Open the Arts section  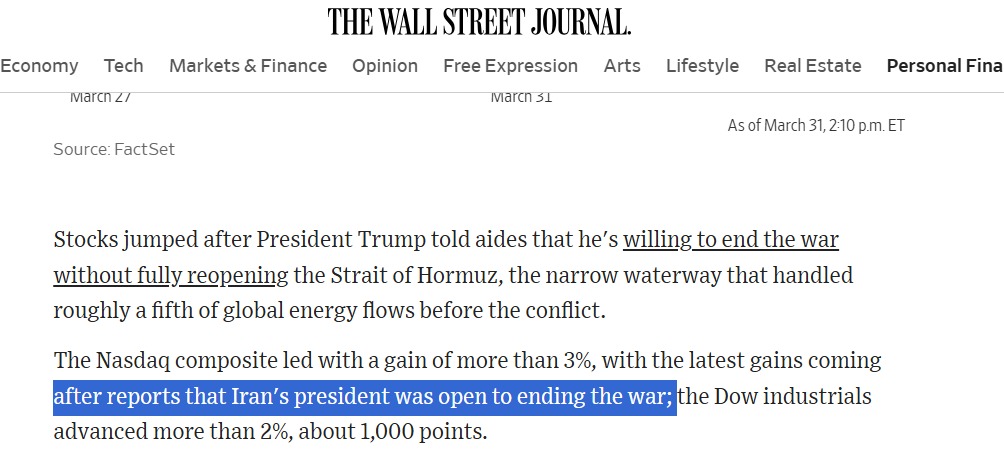tap(622, 66)
